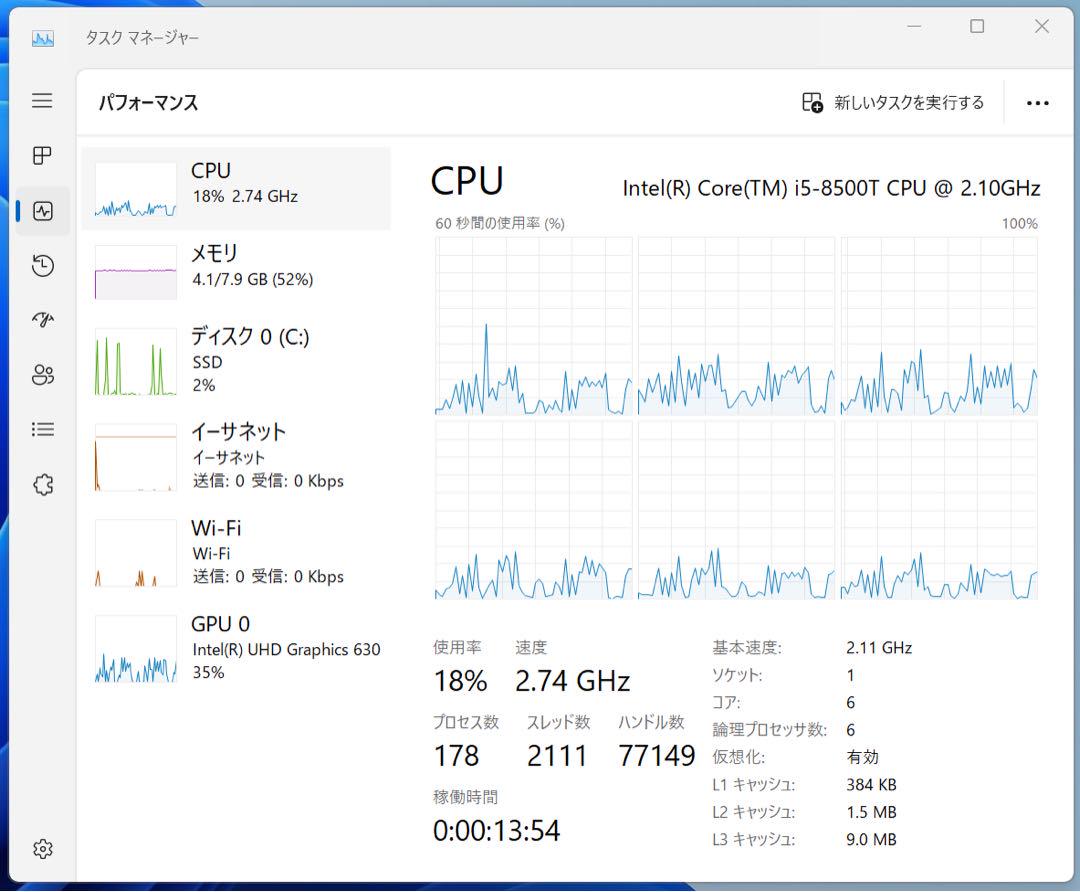Click the Task Manager app icon in title bar
1080x892 pixels.
(x=43, y=39)
